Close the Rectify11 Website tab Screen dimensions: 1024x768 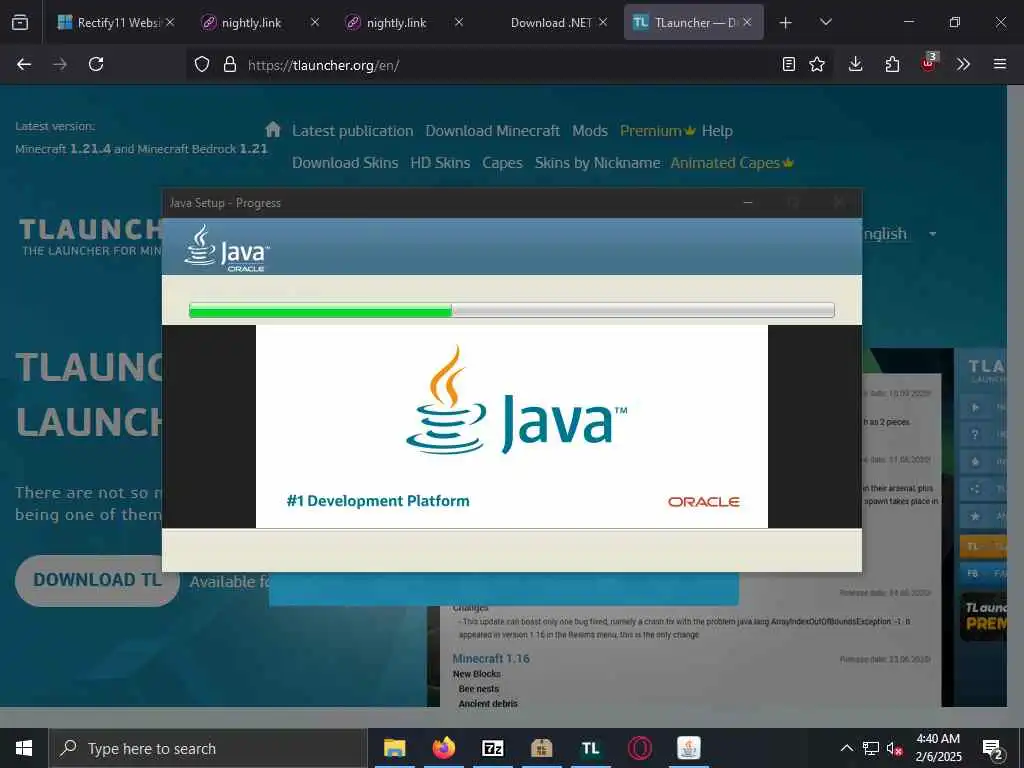[x=170, y=22]
